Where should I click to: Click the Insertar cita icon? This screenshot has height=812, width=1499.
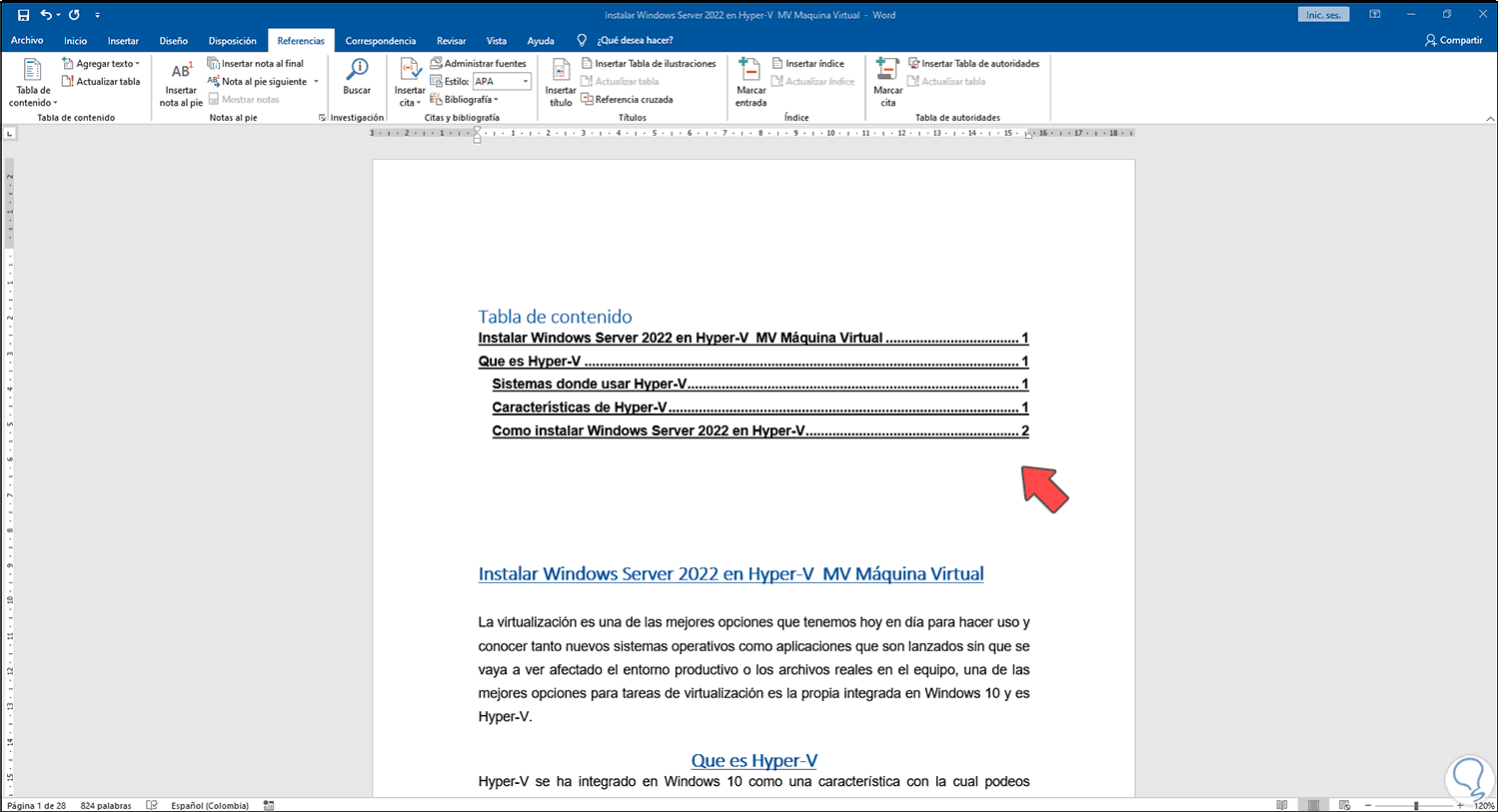(x=410, y=70)
